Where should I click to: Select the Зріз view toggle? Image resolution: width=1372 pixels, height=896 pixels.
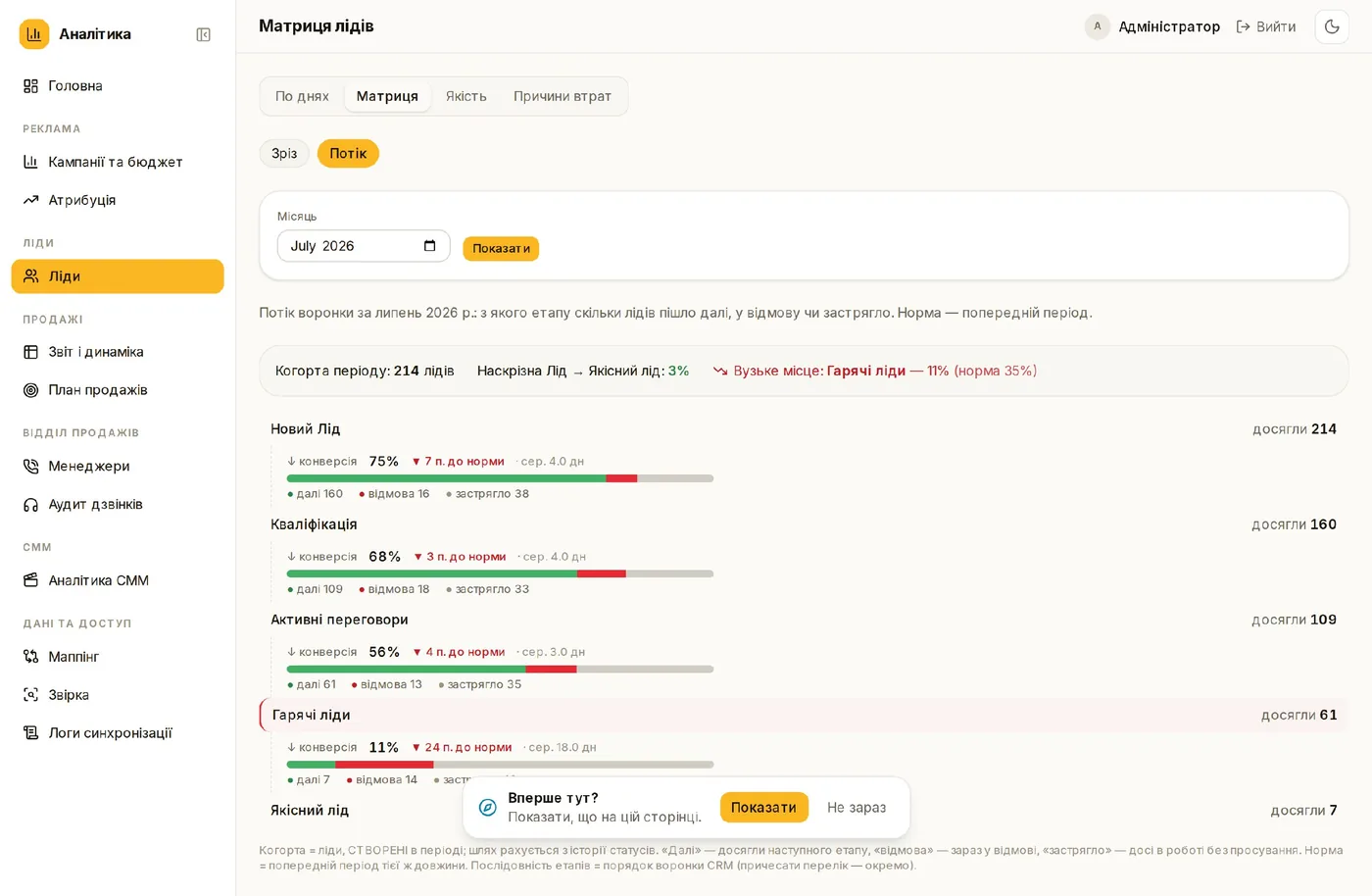pyautogui.click(x=284, y=154)
